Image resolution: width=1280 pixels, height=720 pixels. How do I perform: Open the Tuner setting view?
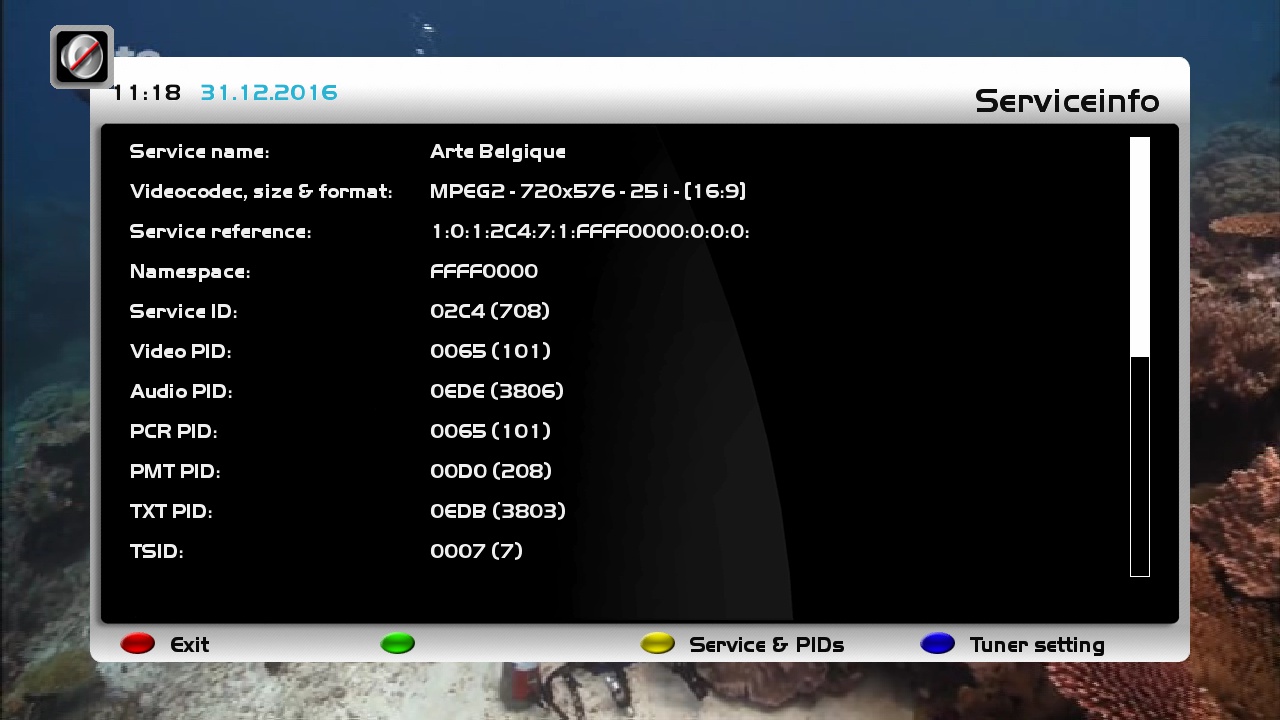point(1036,645)
